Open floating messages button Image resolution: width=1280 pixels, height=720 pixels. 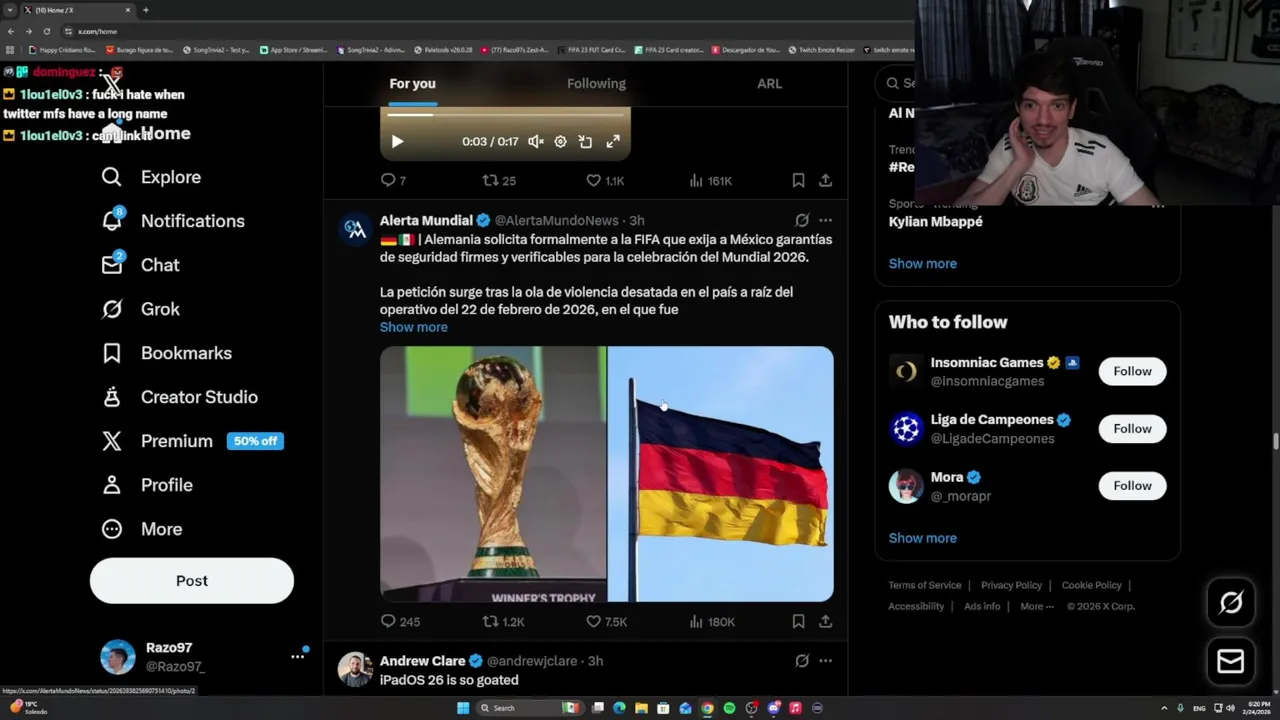[1231, 661]
